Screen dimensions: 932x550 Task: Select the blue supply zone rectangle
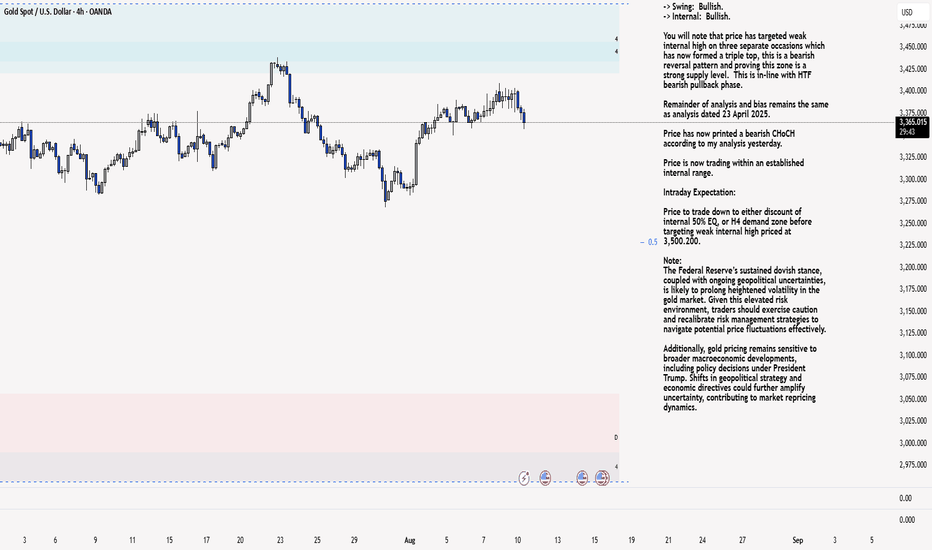click(309, 39)
